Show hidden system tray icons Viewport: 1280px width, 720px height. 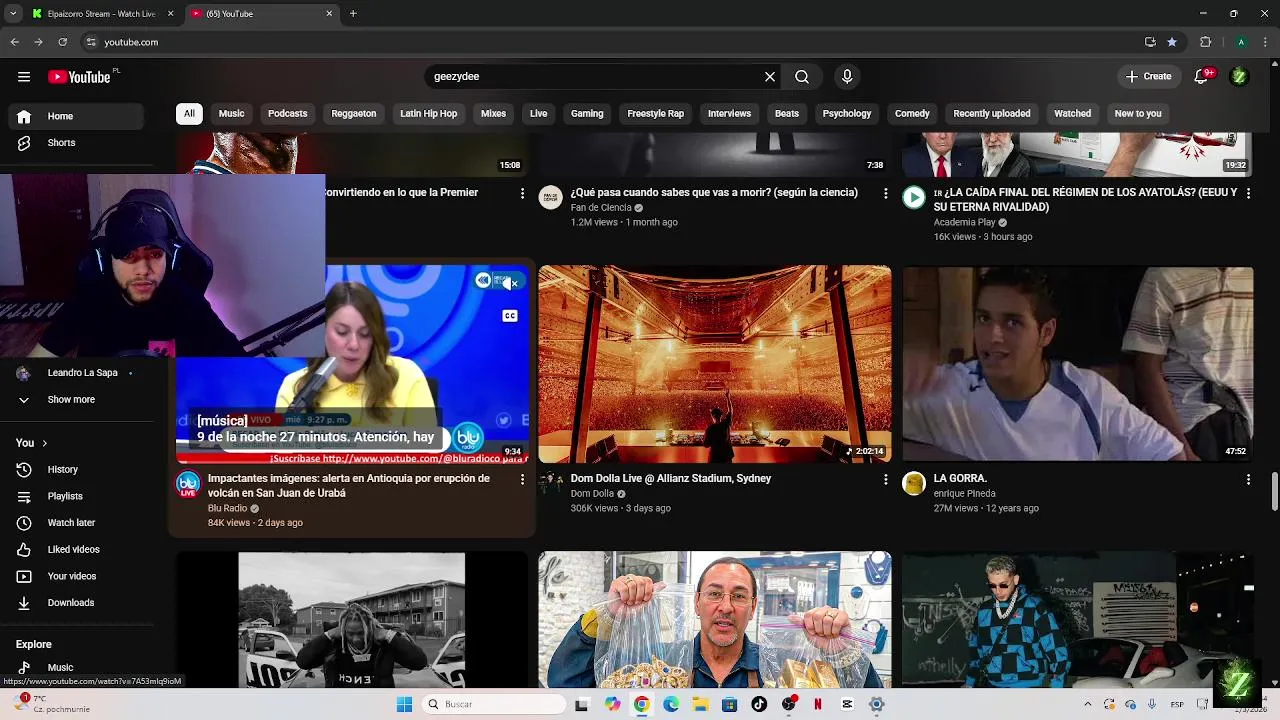click(x=1088, y=704)
